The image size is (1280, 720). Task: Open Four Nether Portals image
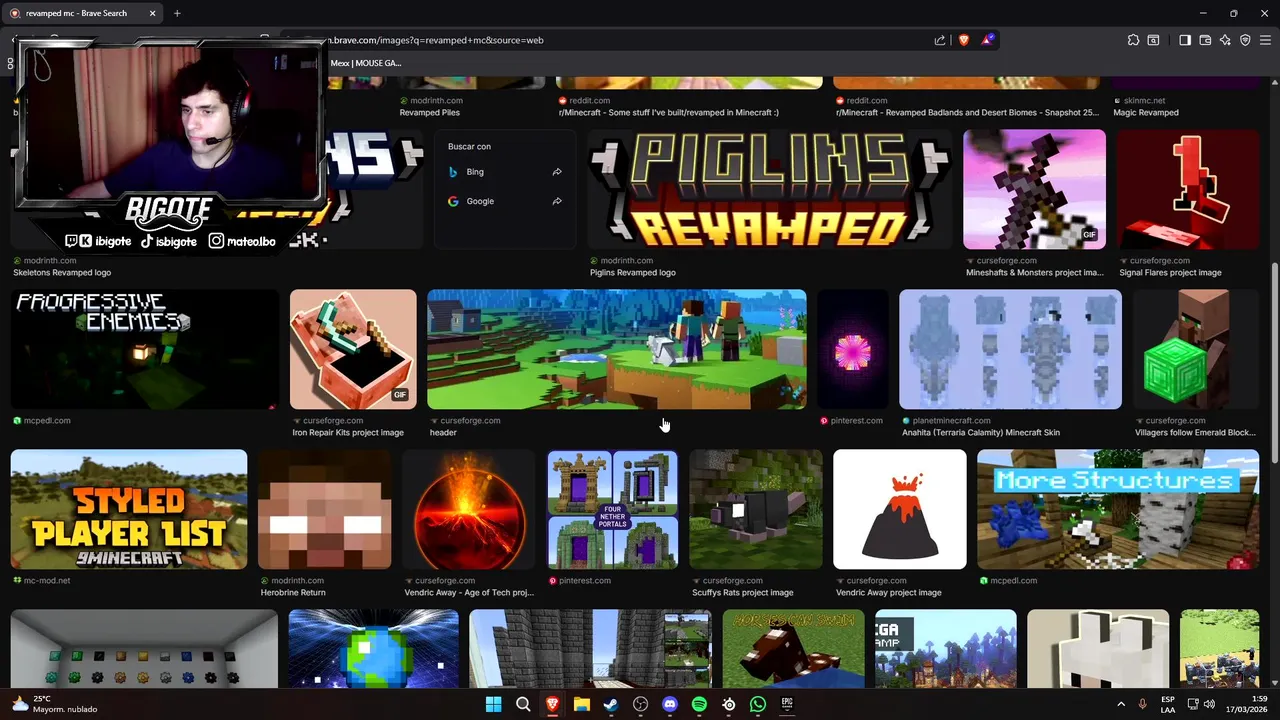[612, 509]
